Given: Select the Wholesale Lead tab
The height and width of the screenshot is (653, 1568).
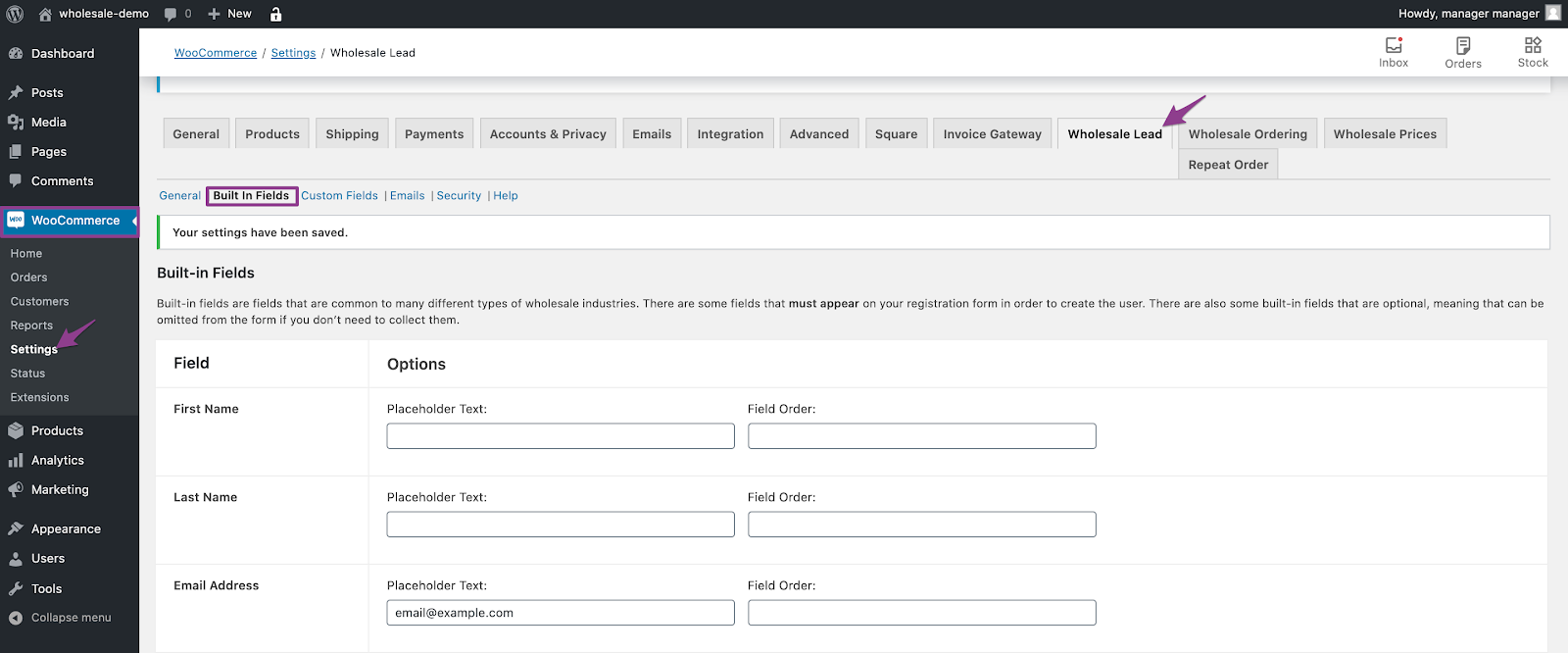Looking at the screenshot, I should (1114, 133).
